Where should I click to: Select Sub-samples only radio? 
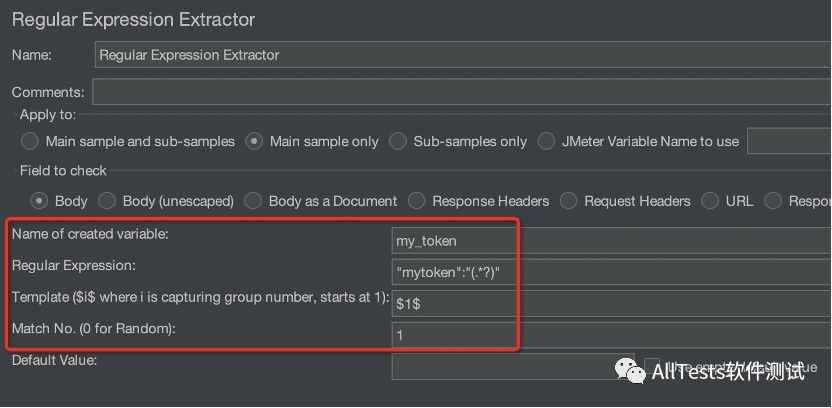coord(398,142)
